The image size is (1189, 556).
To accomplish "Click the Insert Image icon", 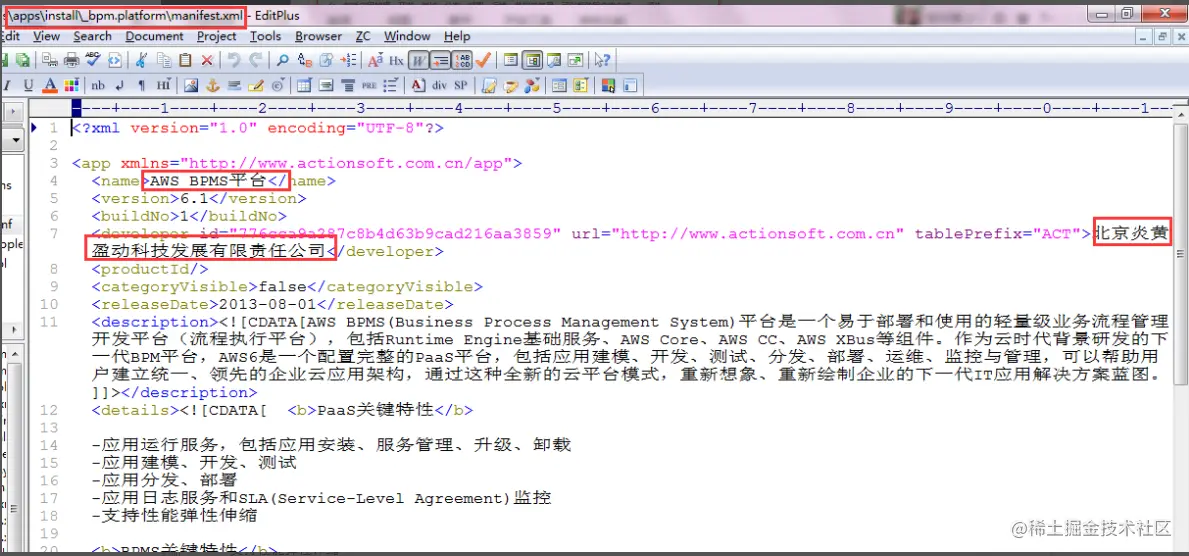I will point(191,85).
